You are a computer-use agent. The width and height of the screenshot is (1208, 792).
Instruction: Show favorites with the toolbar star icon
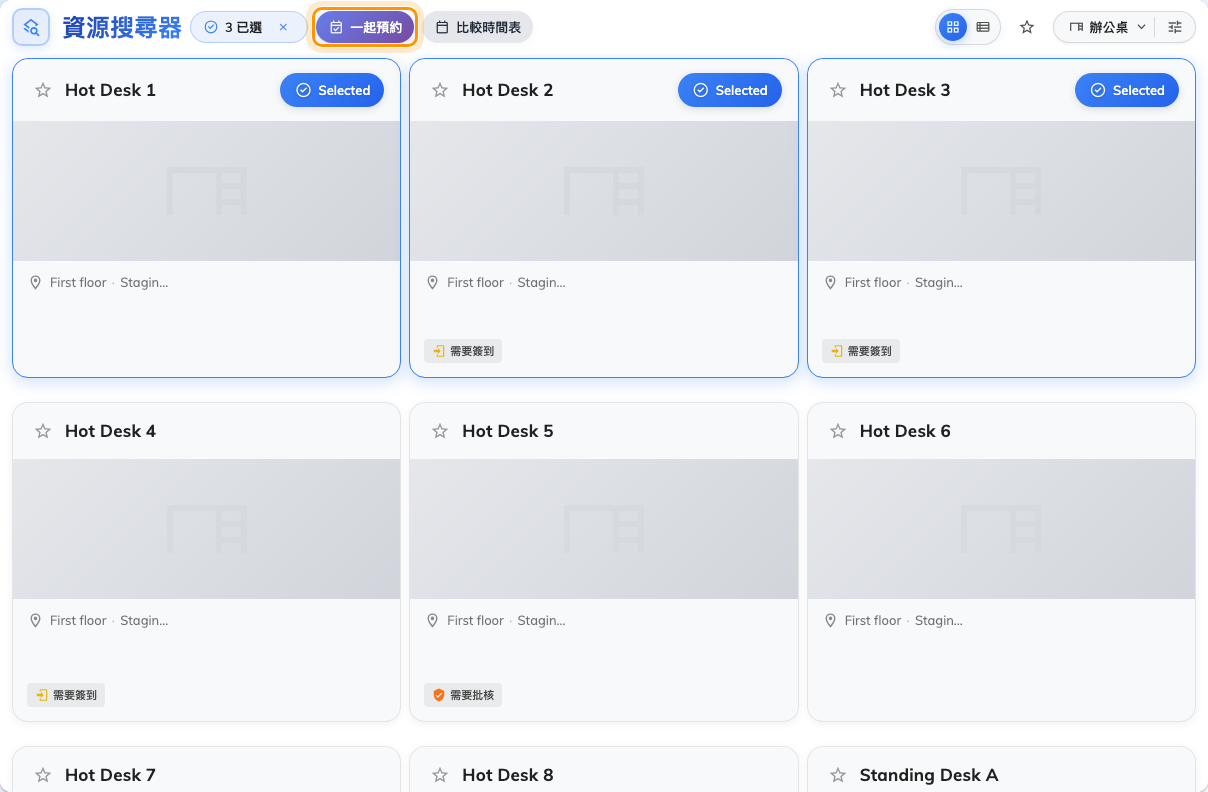(x=1027, y=27)
